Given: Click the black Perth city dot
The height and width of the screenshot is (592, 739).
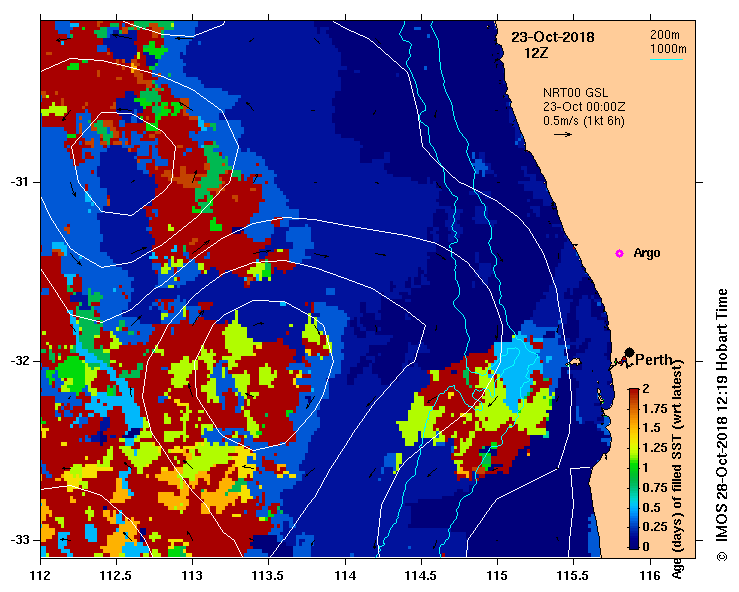Looking at the screenshot, I should point(629,353).
